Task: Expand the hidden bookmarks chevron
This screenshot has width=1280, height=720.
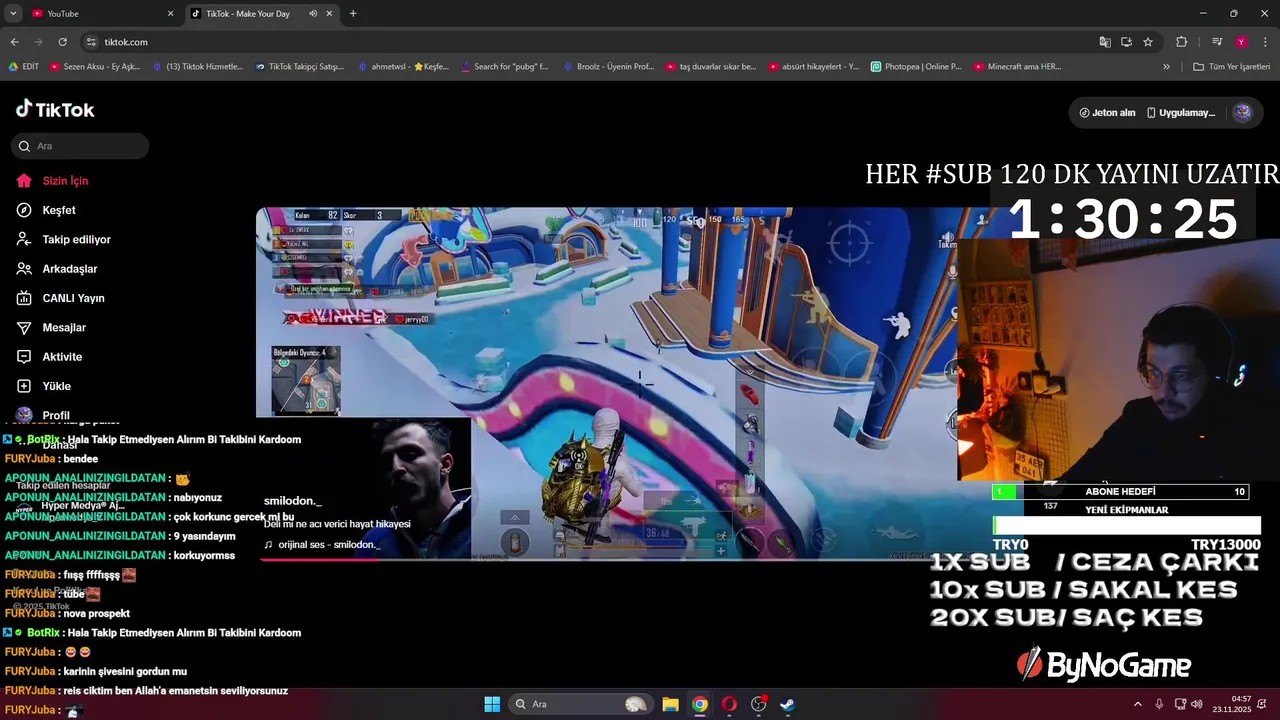Action: click(x=1166, y=67)
